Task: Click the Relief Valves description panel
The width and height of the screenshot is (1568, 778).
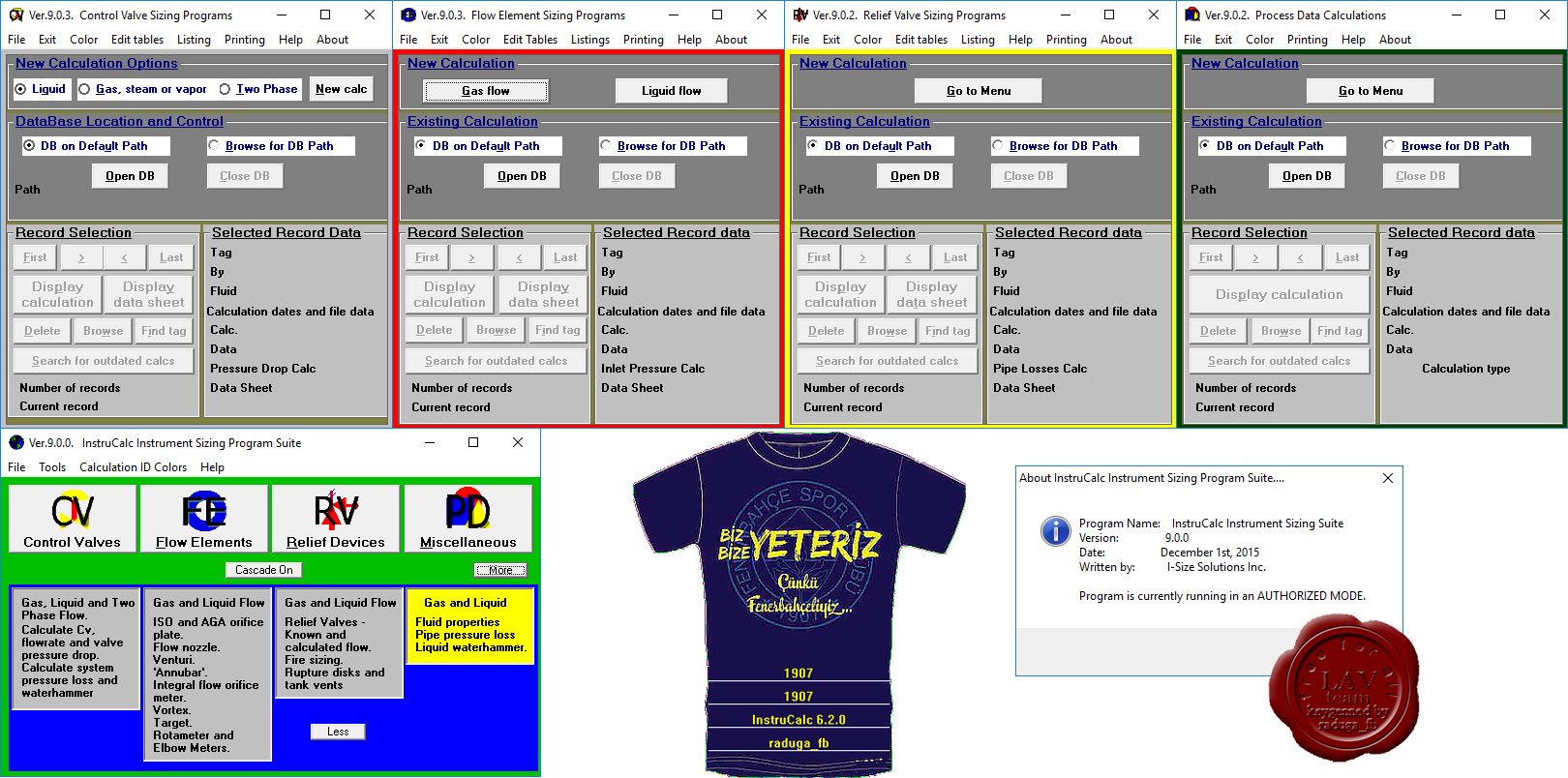Action: click(339, 643)
